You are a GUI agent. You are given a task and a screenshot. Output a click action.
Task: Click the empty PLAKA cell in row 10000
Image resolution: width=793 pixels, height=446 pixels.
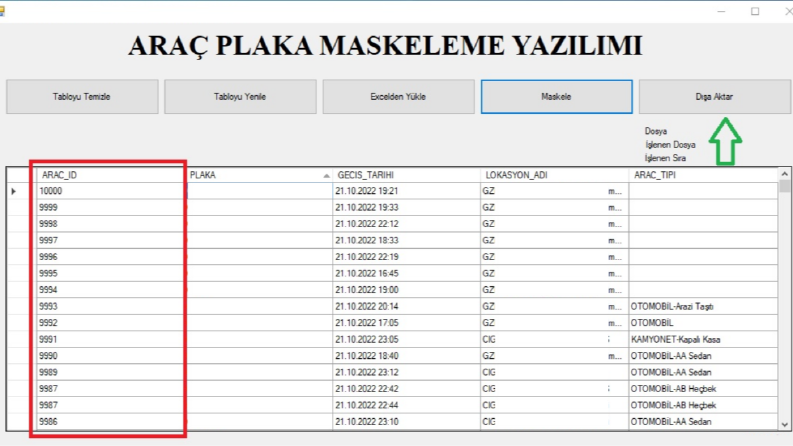tap(260, 191)
